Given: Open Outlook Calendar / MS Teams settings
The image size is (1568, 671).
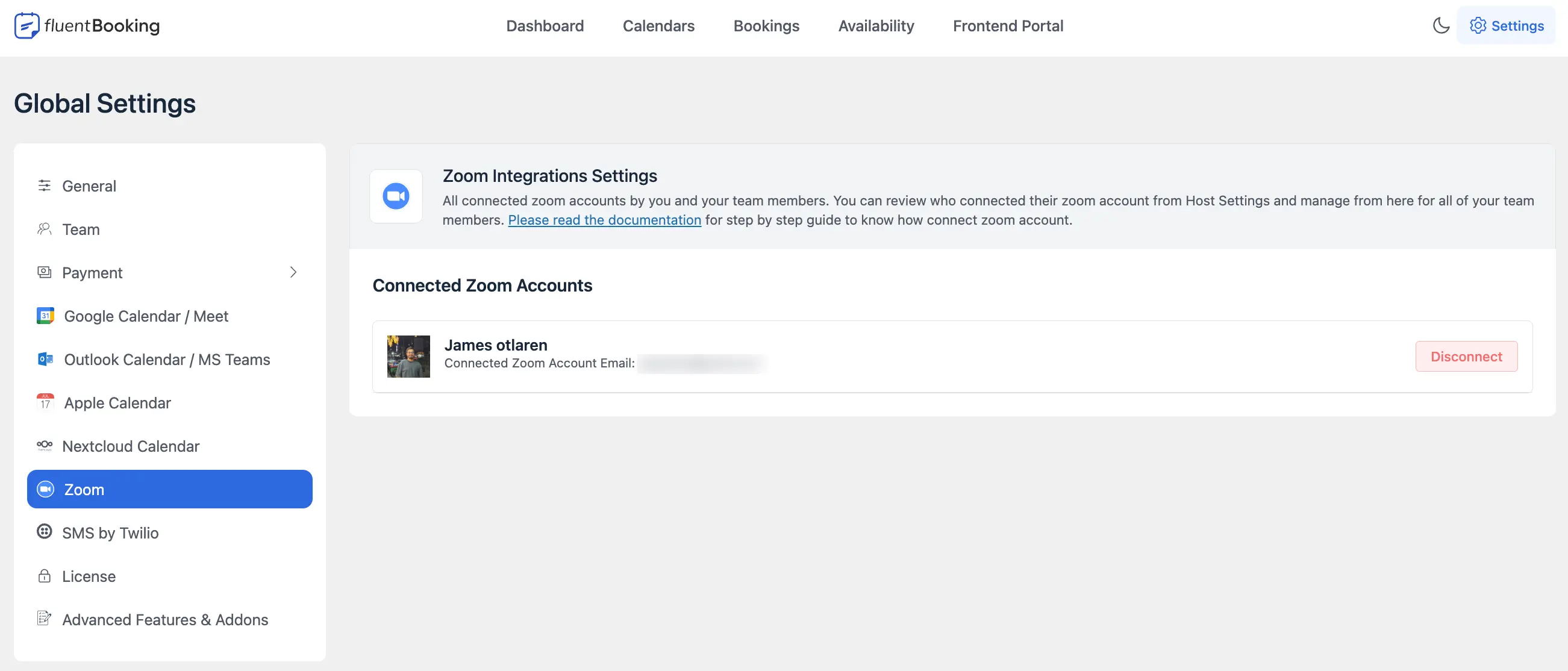Looking at the screenshot, I should [170, 359].
